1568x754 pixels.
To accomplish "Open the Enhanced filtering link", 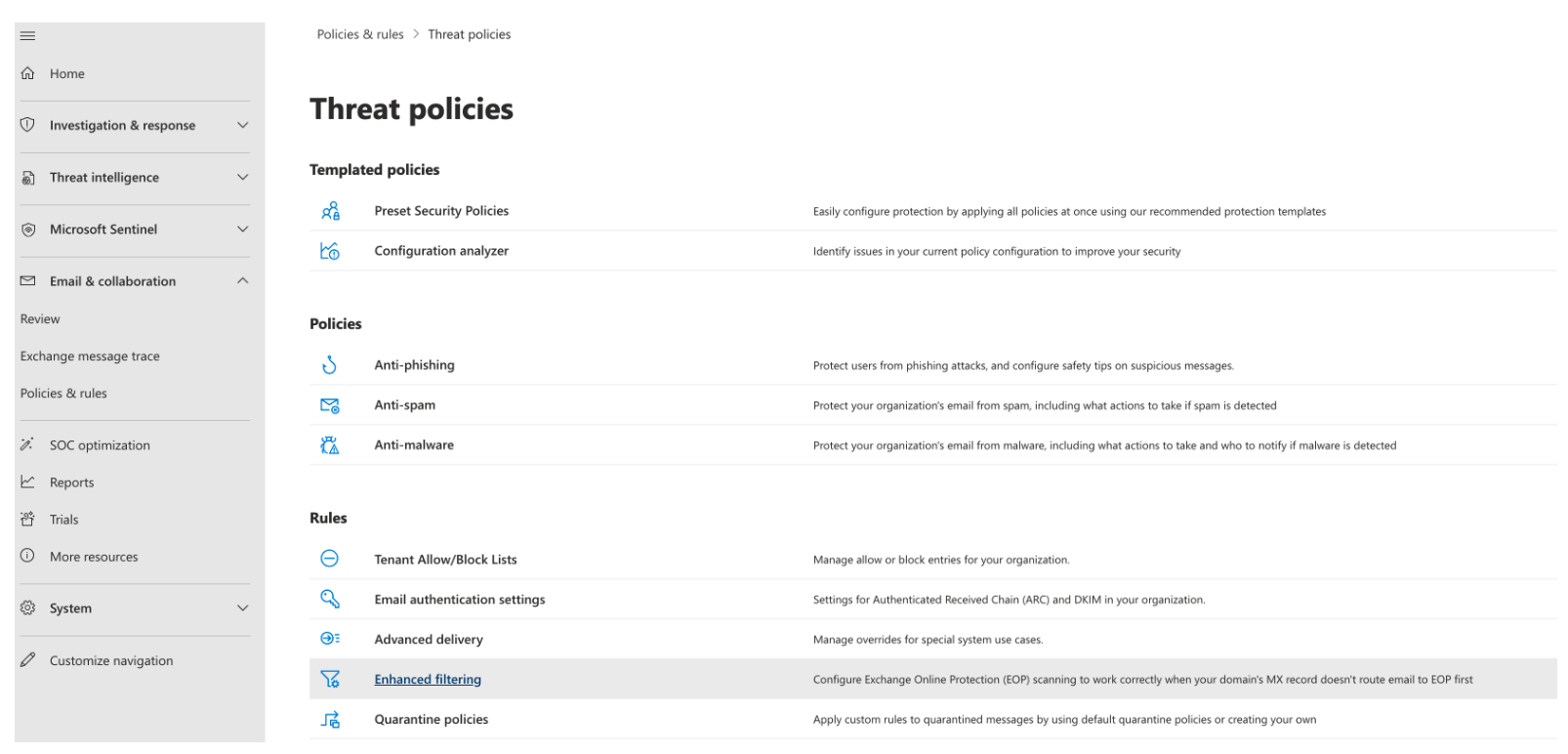I will (428, 679).
